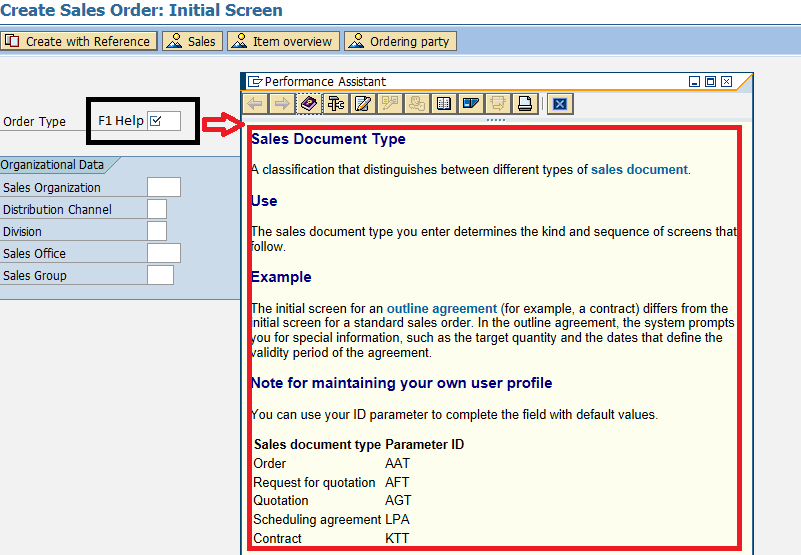Click the Edit Documentation pencil icon
The width and height of the screenshot is (801, 555).
click(363, 104)
